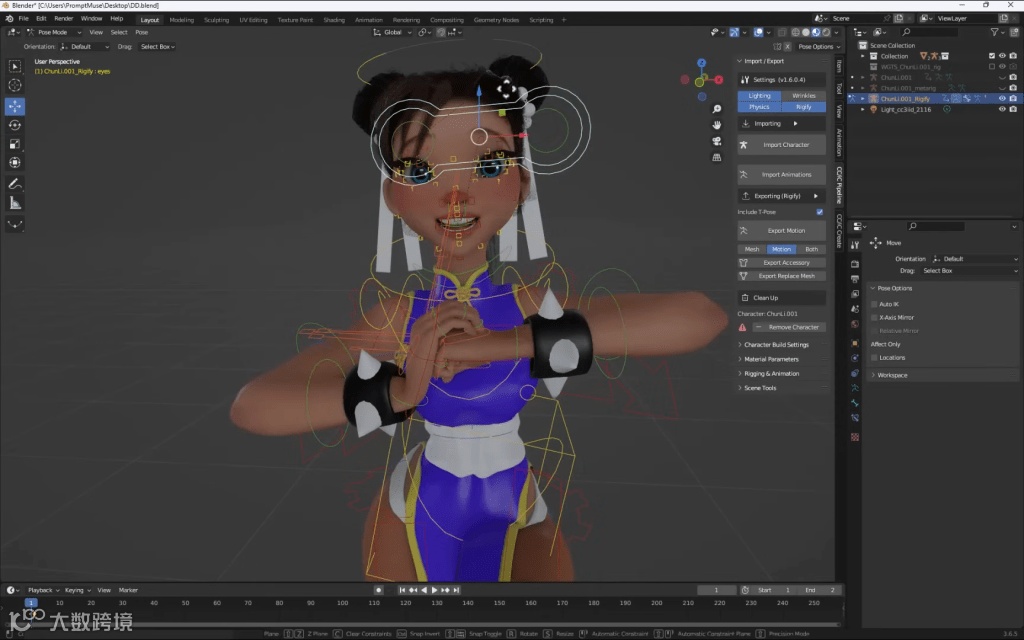Click the viewport zoom magnifier icon
1024x640 pixels.
(716, 109)
